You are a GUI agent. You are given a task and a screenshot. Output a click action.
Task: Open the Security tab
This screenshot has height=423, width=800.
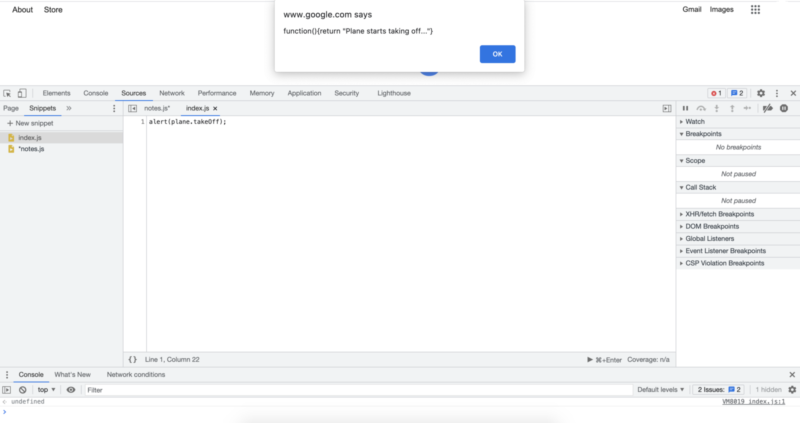pyautogui.click(x=346, y=93)
